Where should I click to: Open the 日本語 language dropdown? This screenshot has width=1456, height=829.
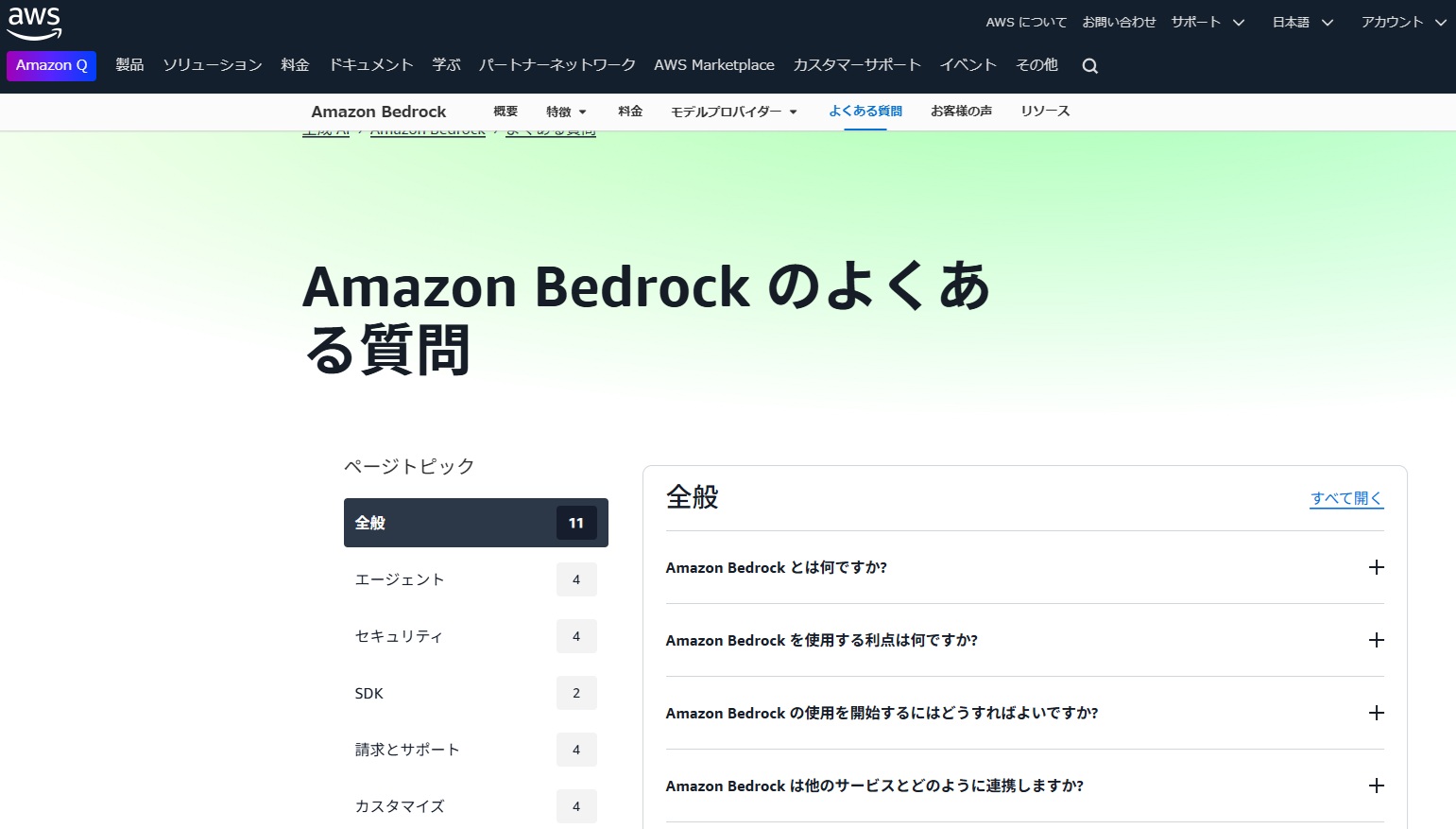(1302, 22)
